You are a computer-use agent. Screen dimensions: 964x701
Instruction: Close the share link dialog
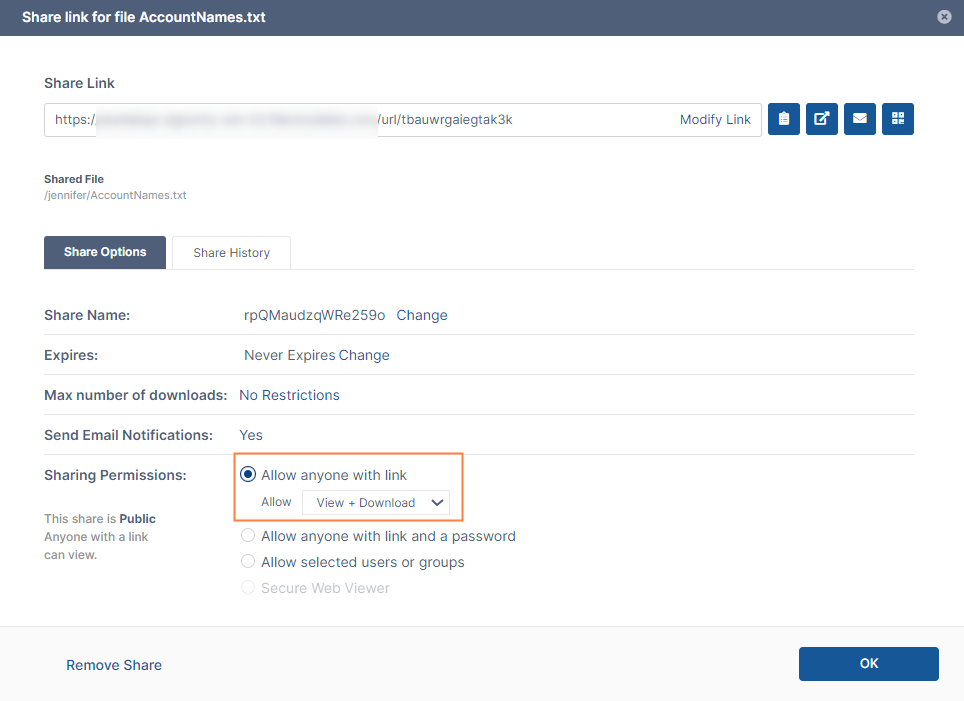(x=944, y=17)
